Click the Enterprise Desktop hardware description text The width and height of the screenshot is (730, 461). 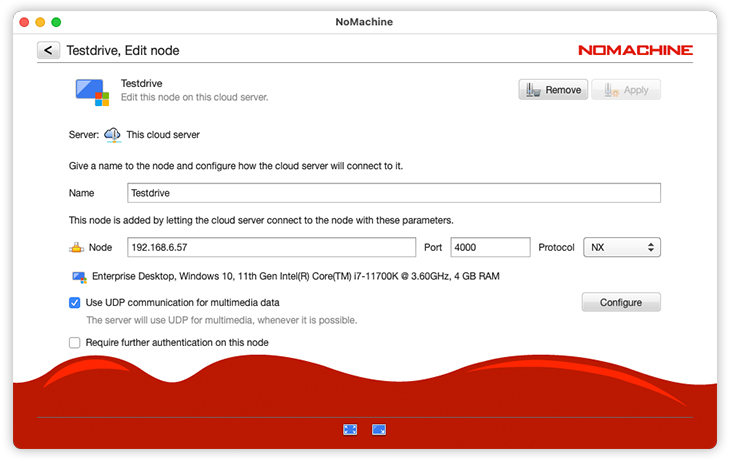[295, 277]
